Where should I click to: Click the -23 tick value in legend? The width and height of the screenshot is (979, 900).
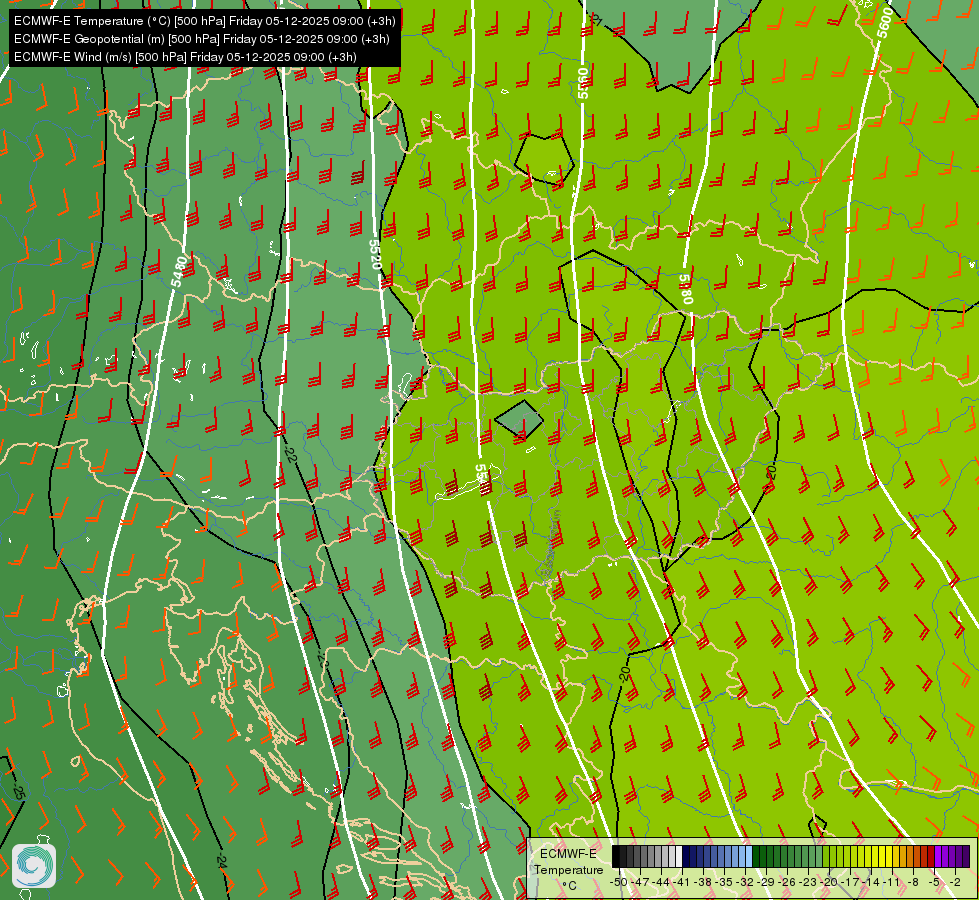[x=809, y=882]
